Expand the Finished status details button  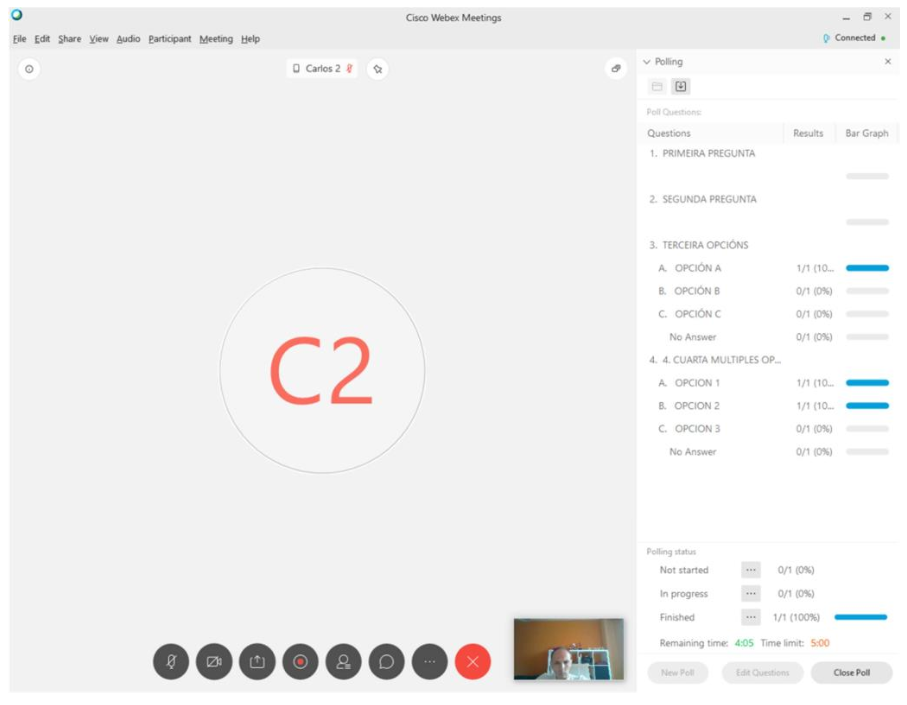point(751,617)
